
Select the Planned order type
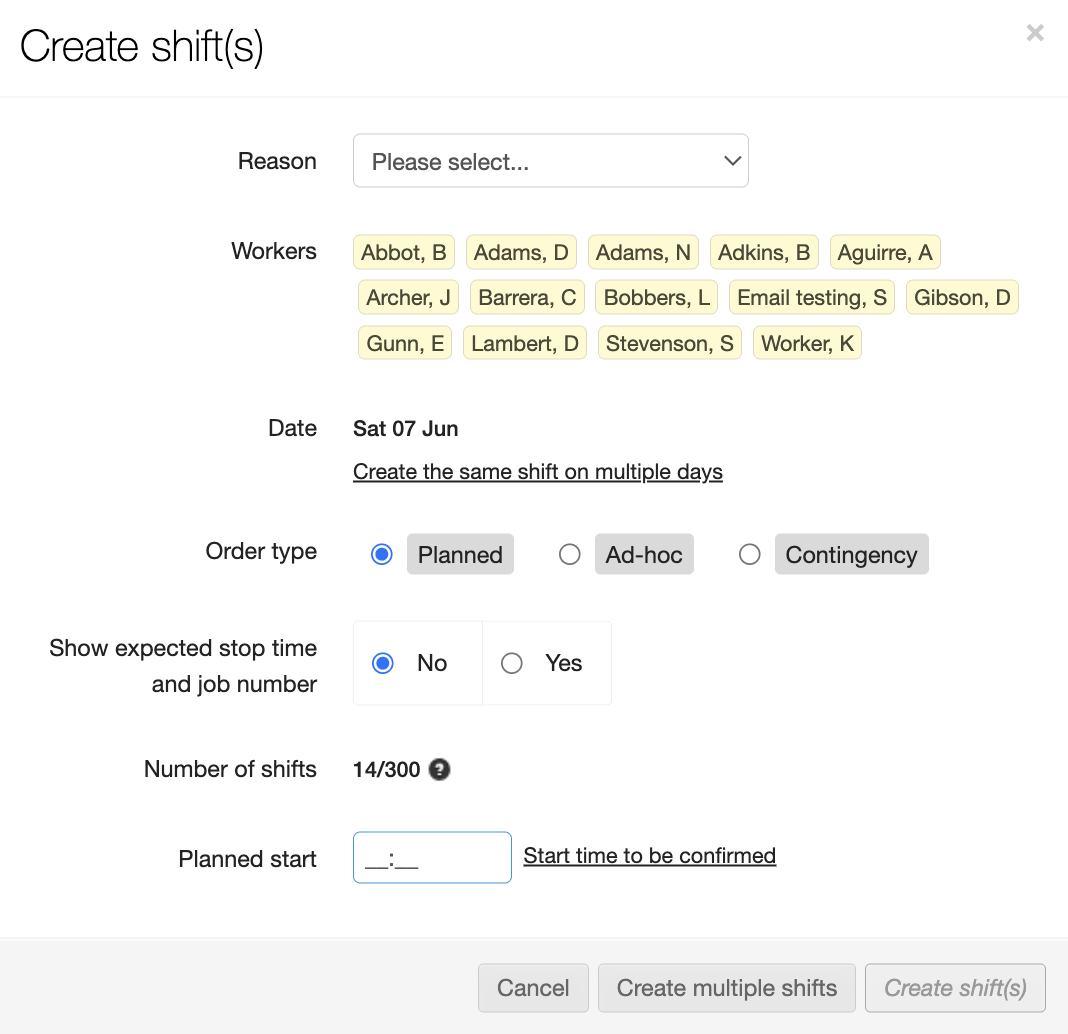click(x=382, y=554)
